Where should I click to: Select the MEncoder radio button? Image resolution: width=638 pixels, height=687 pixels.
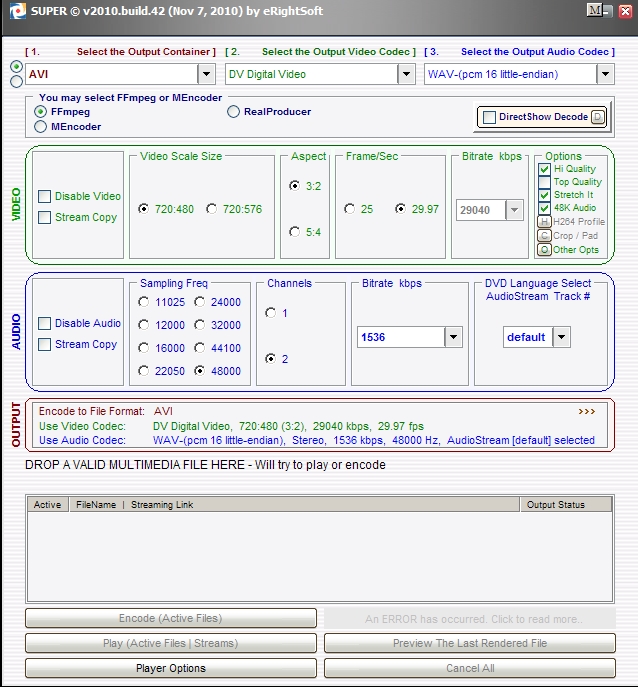click(40, 127)
